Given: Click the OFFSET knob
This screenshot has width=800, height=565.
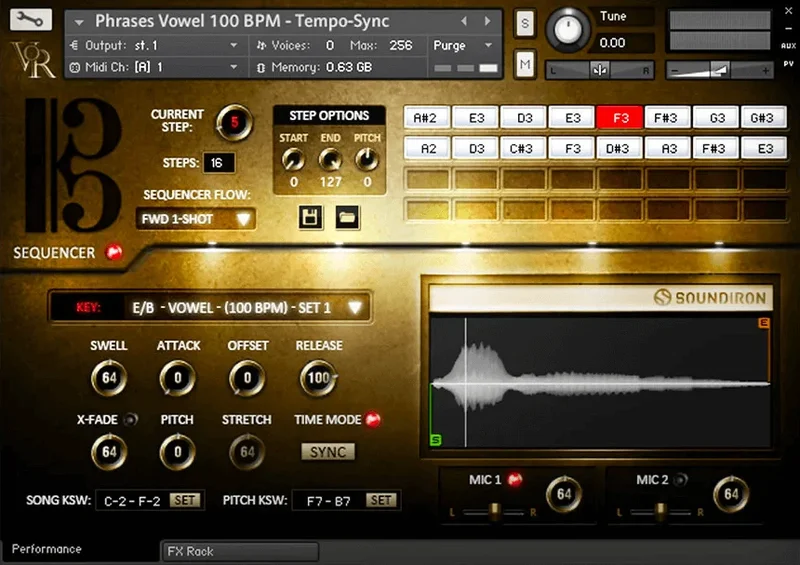Looking at the screenshot, I should point(247,378).
